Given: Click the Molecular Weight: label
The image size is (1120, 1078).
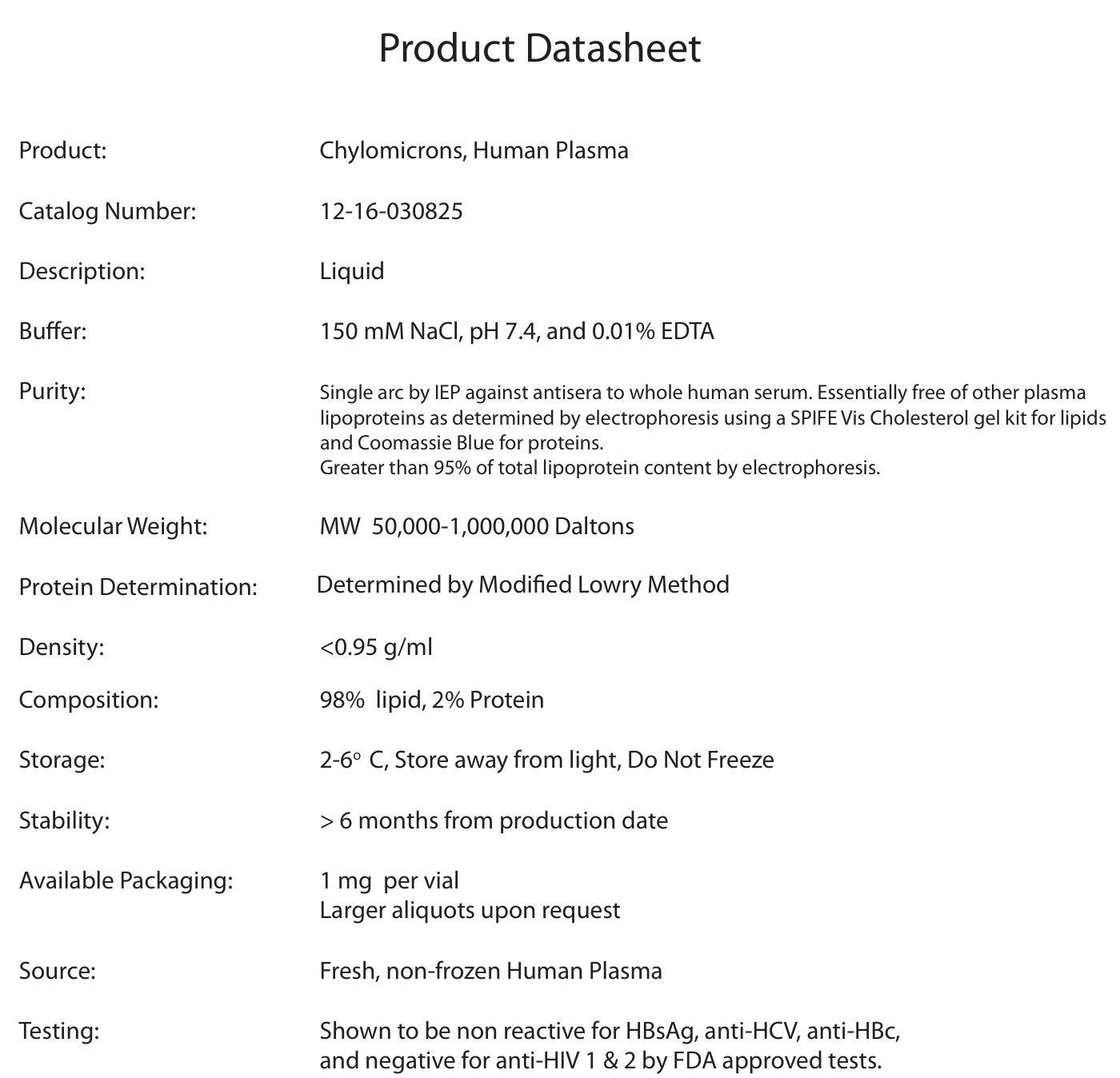Looking at the screenshot, I should coord(113,526).
